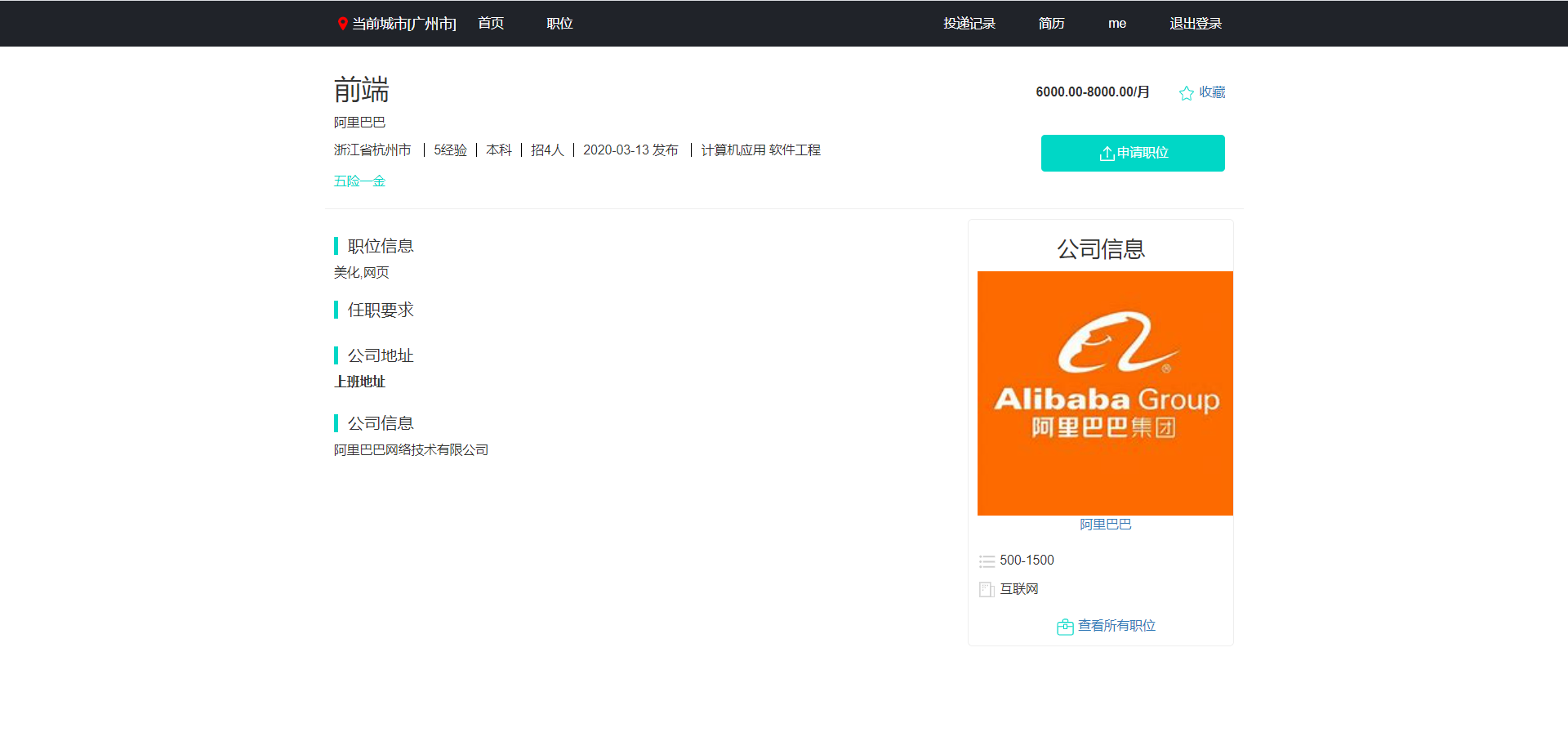Open 阿里巴巴 link under company logo
The image size is (1568, 737).
(x=1106, y=525)
